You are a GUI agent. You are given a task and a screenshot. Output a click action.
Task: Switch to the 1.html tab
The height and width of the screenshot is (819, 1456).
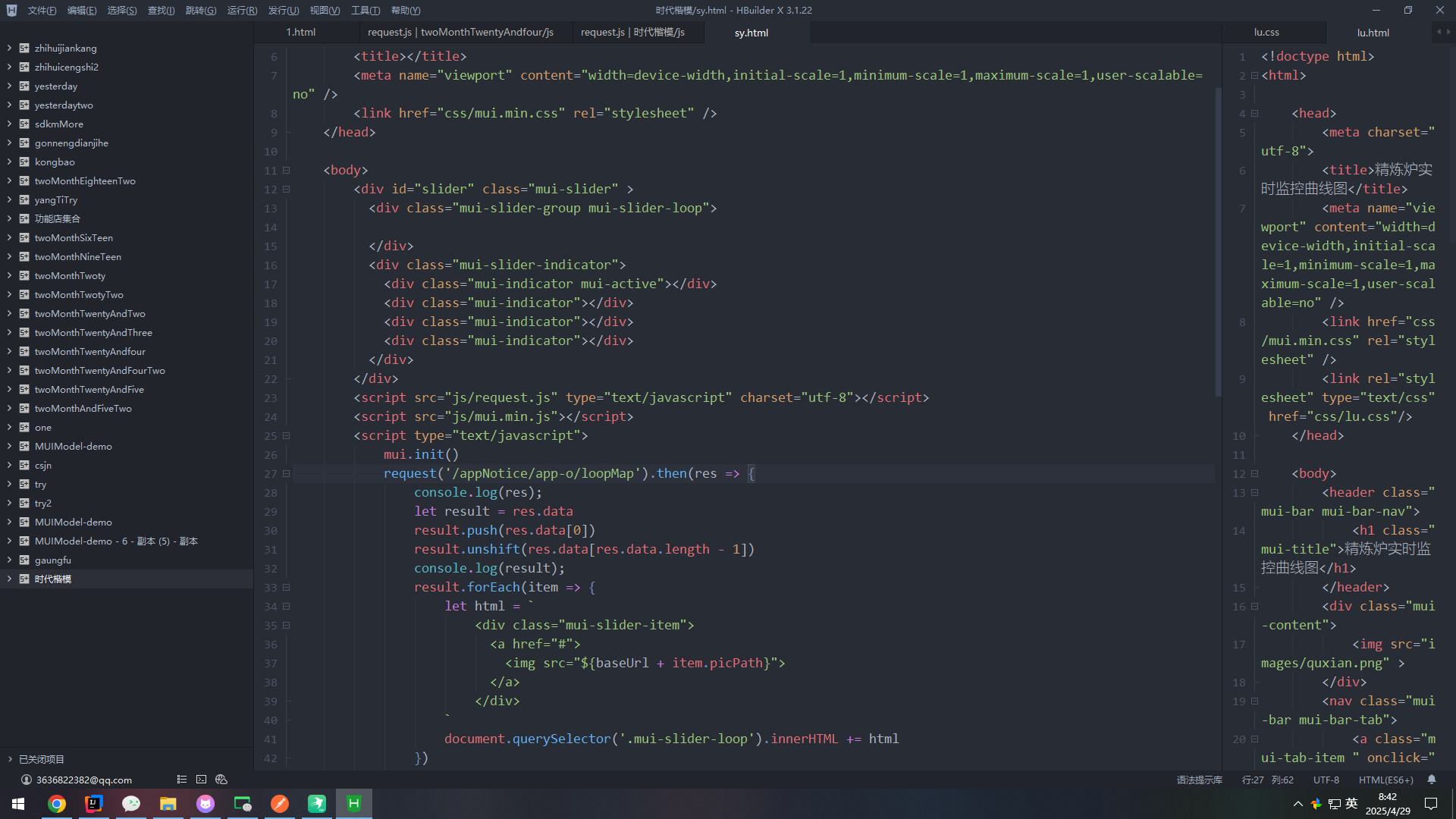[300, 32]
